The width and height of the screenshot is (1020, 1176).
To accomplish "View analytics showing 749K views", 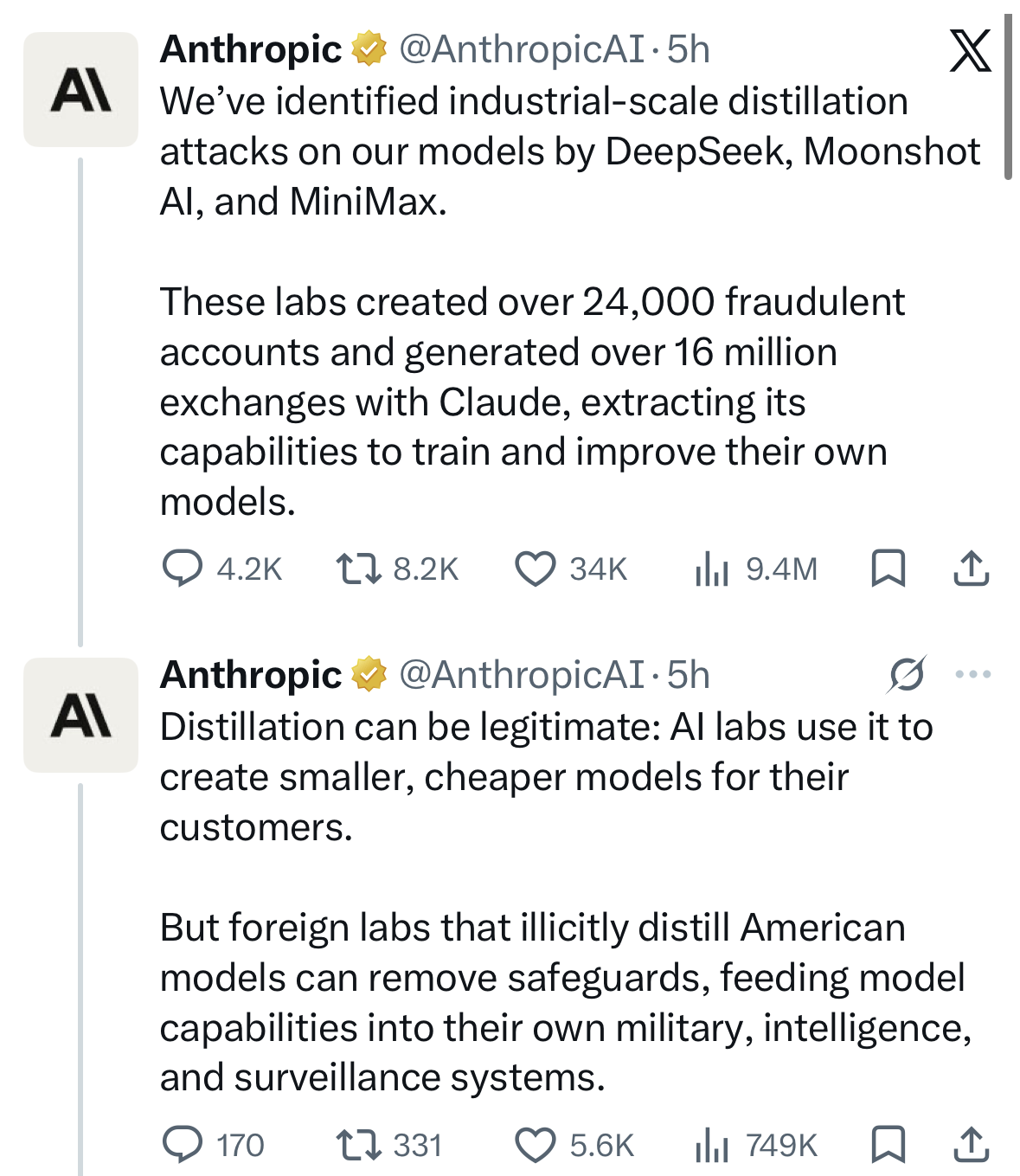I will (712, 1145).
